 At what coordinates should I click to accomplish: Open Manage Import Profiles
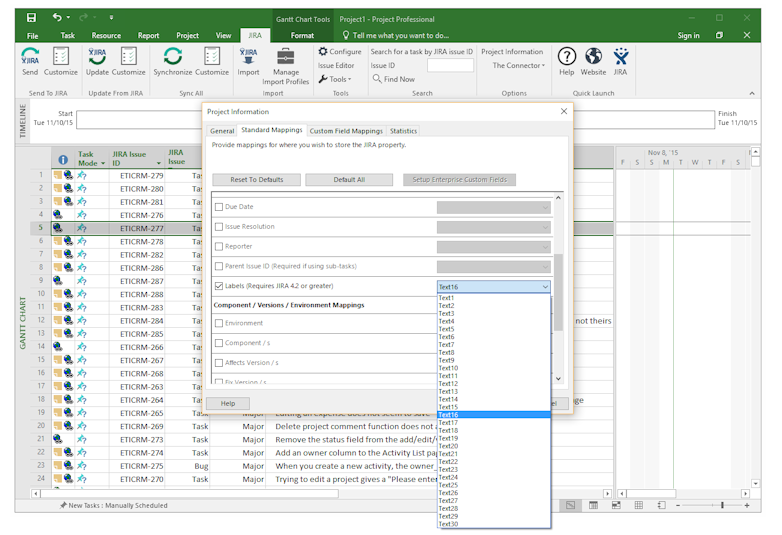pos(286,66)
